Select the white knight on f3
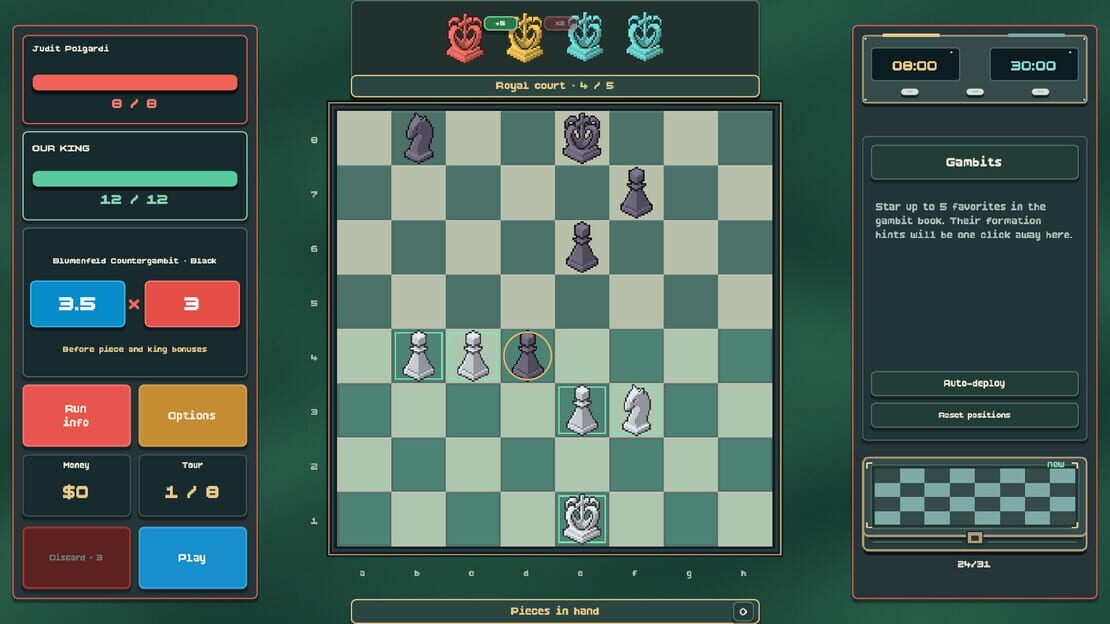Viewport: 1110px width, 624px height. 636,410
